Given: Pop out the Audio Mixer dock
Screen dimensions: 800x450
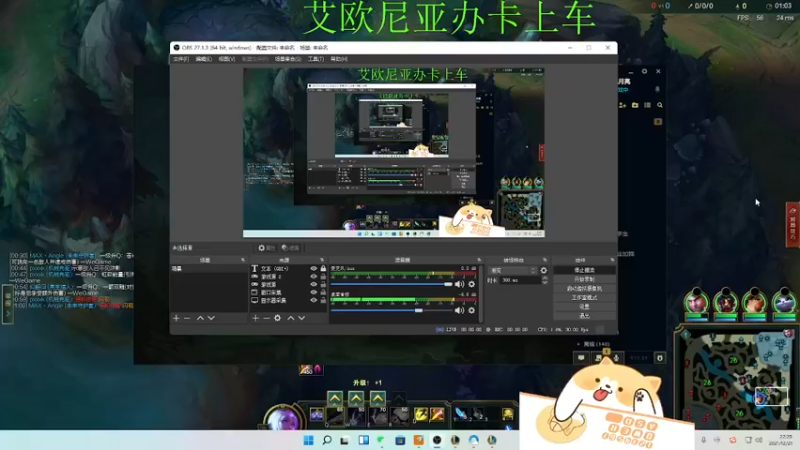Looking at the screenshot, I should 479,260.
